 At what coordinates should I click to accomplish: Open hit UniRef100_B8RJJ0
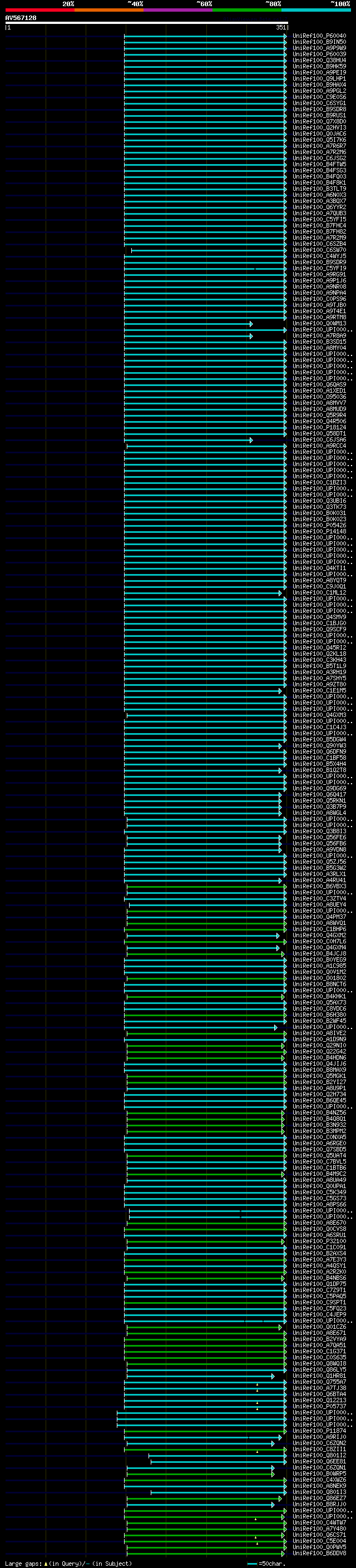[x=319, y=1504]
